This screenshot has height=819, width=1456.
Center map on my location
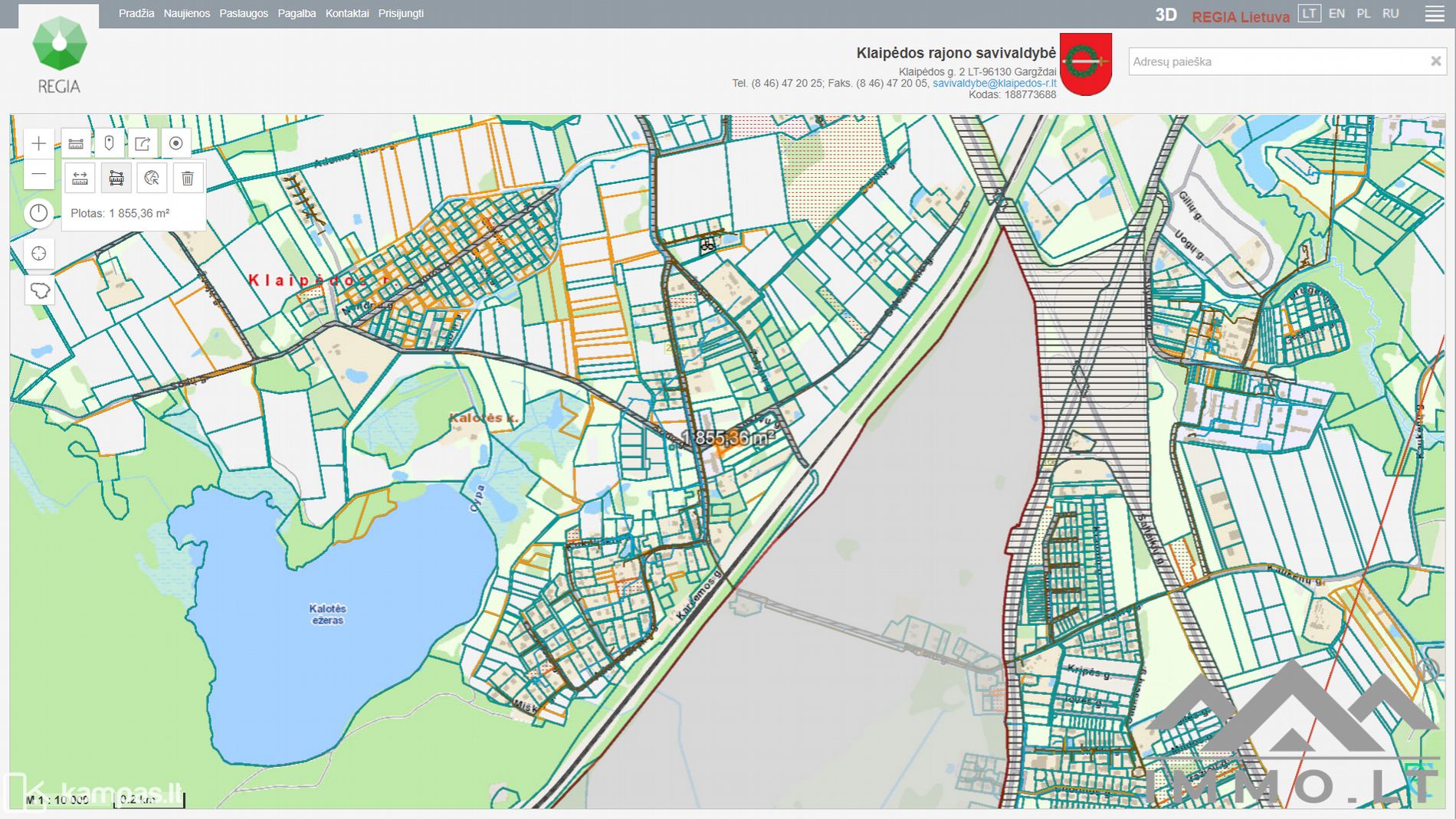click(38, 254)
